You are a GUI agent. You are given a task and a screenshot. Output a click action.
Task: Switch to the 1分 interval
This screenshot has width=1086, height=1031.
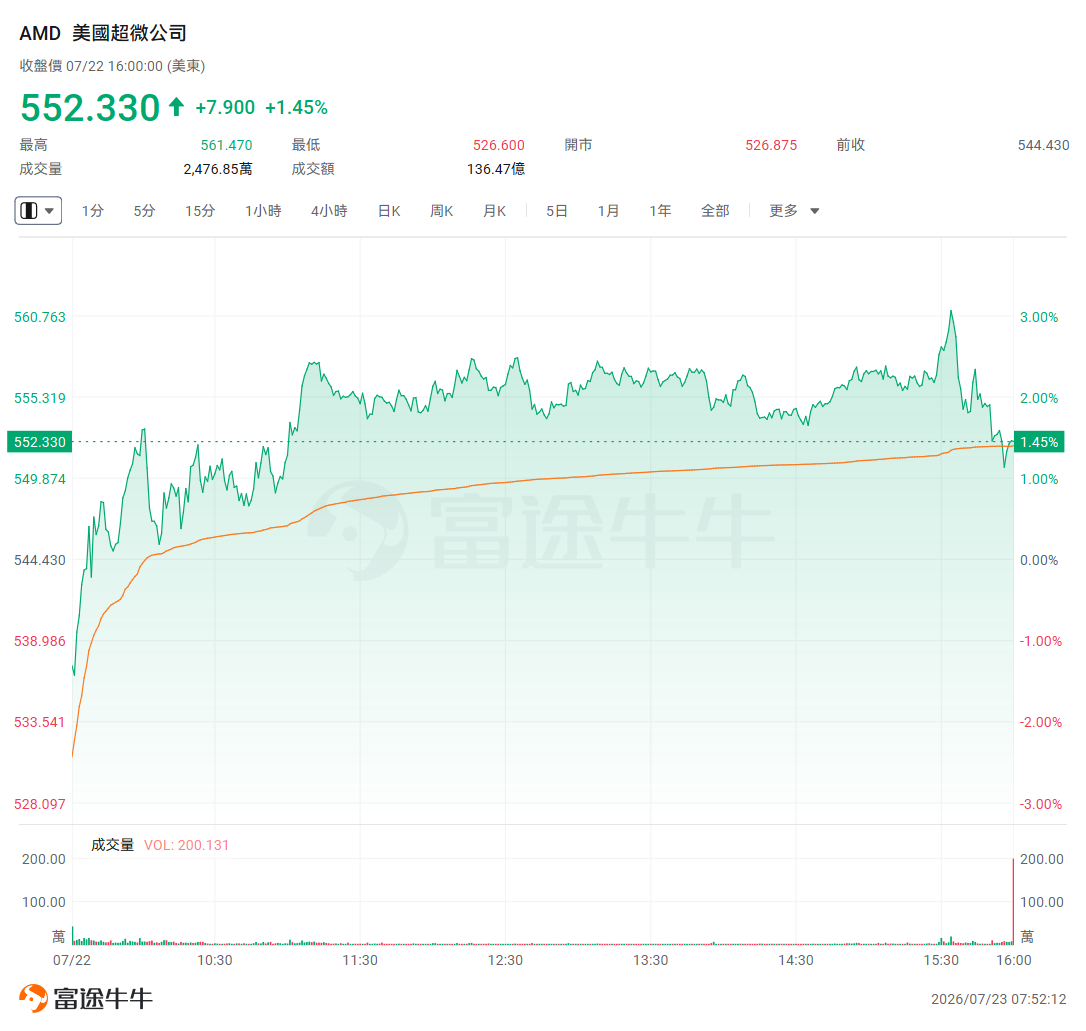point(92,210)
